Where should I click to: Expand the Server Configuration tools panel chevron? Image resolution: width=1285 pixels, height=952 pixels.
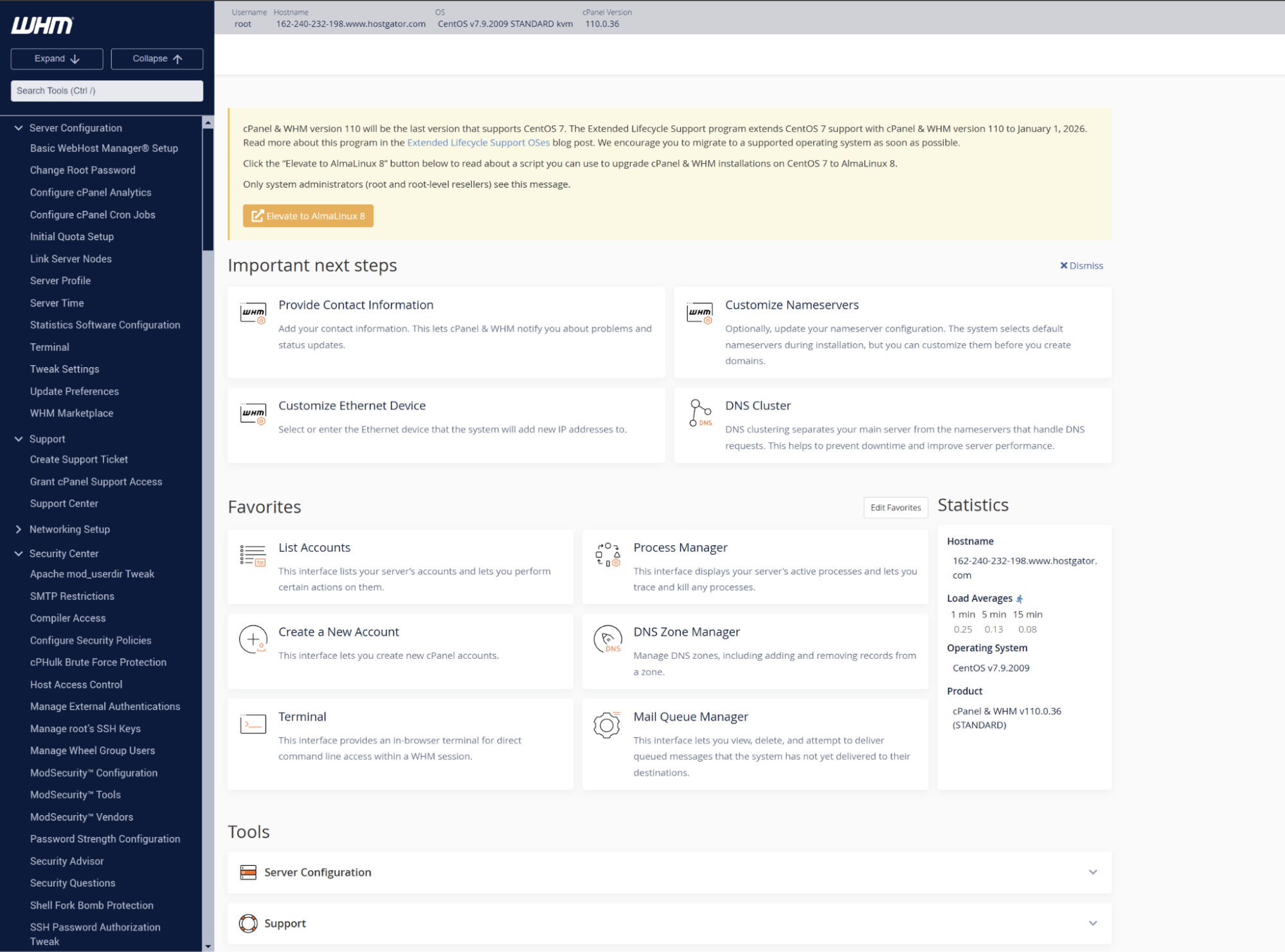pos(1093,872)
